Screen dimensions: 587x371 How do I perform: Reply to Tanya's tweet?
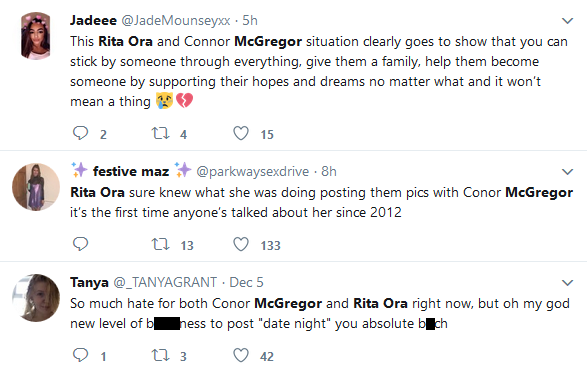tap(80, 355)
